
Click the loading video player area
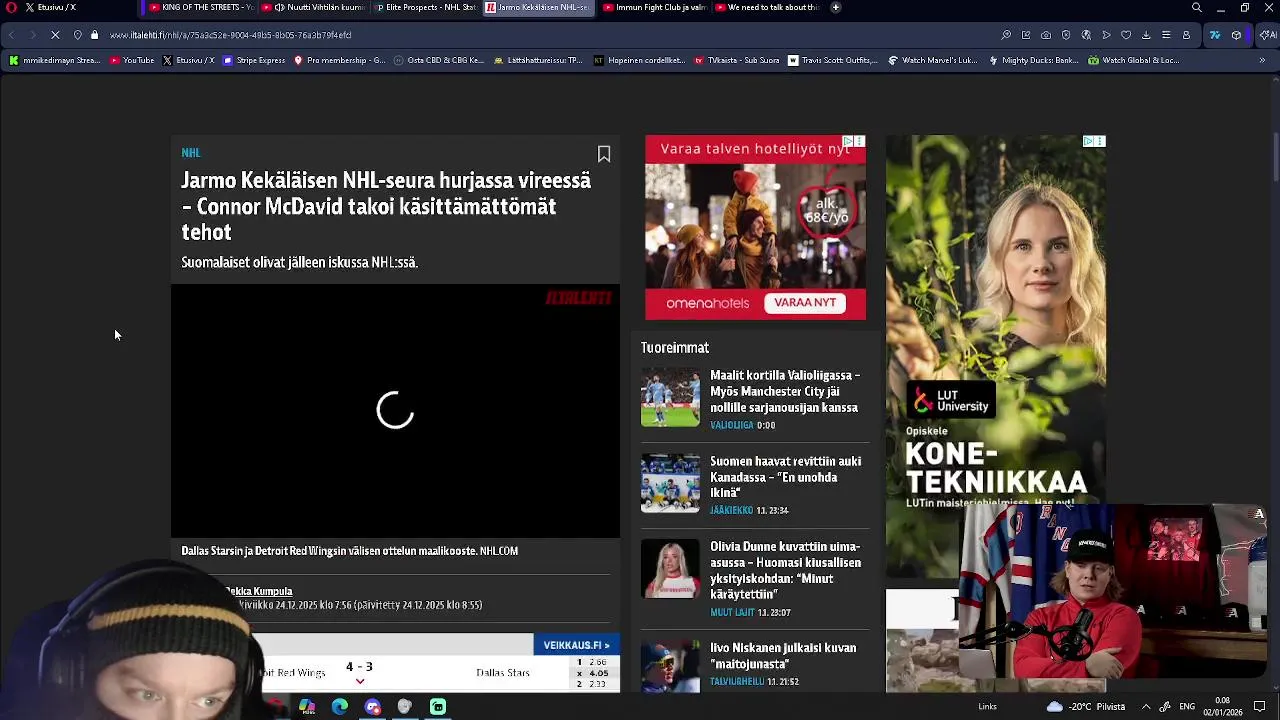click(395, 411)
